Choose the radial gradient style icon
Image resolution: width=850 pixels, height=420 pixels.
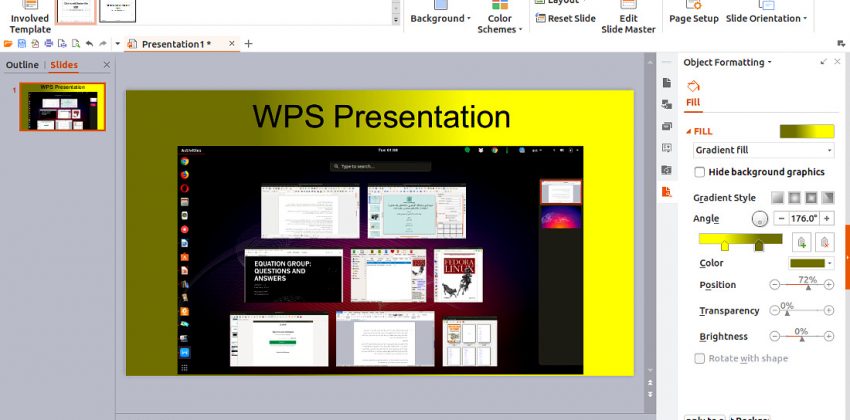pyautogui.click(x=794, y=197)
